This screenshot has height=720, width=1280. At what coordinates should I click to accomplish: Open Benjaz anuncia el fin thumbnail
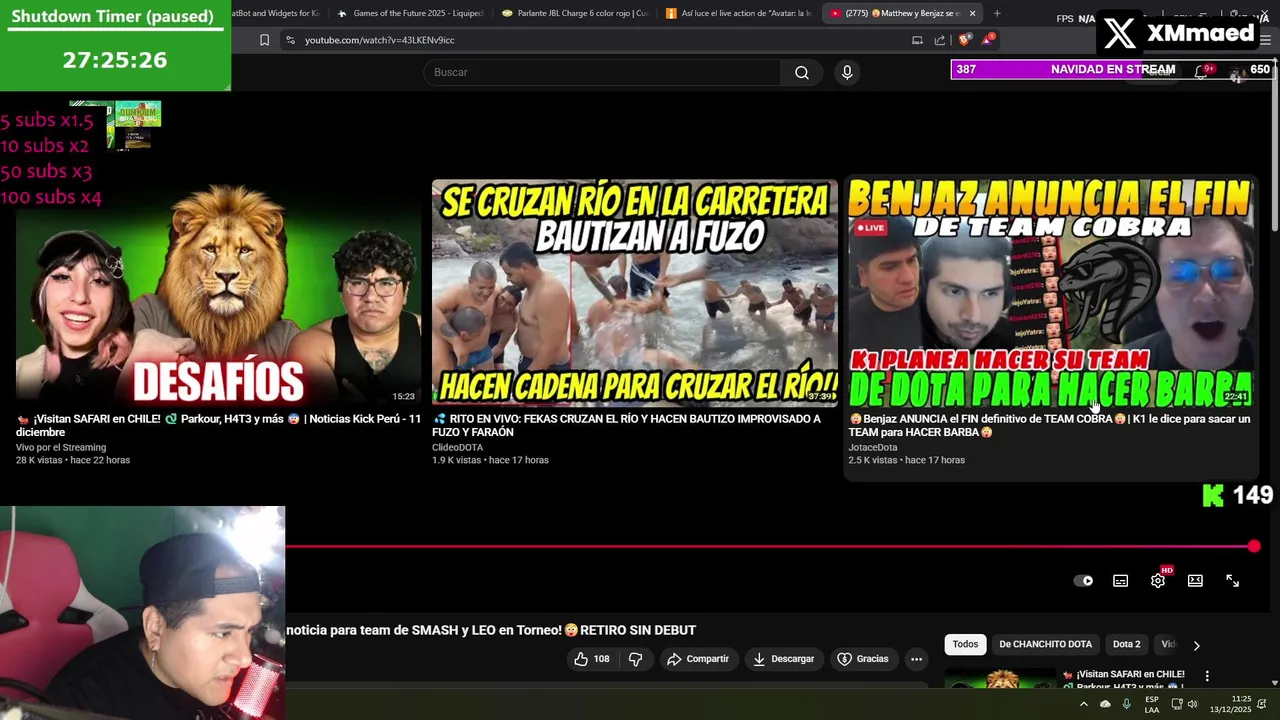pos(1050,292)
